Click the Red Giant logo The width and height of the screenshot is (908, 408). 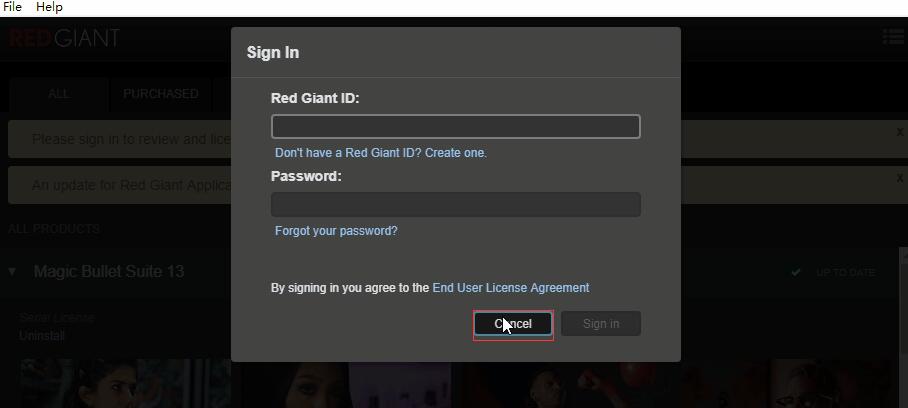(x=64, y=38)
